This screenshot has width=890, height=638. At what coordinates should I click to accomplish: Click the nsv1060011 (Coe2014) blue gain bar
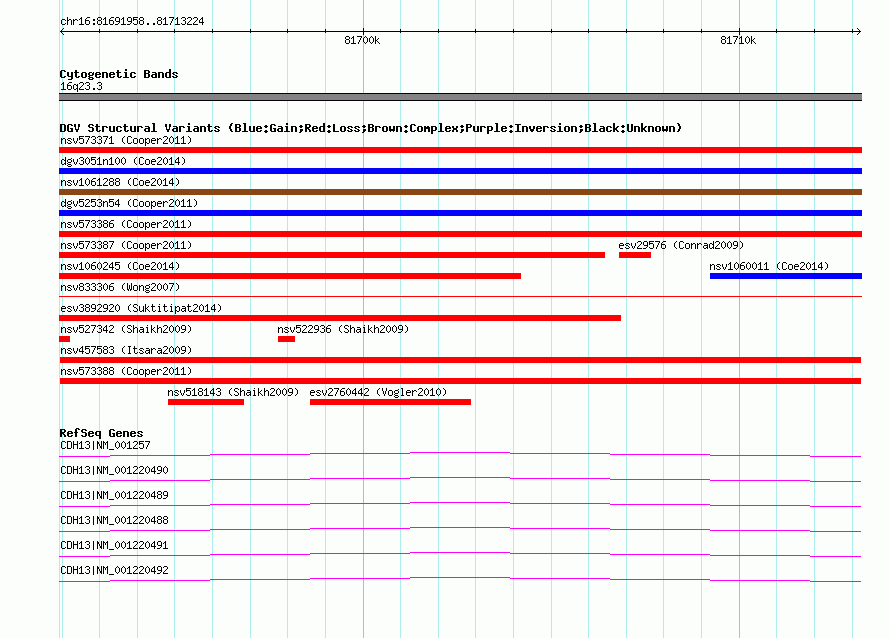pyautogui.click(x=786, y=276)
